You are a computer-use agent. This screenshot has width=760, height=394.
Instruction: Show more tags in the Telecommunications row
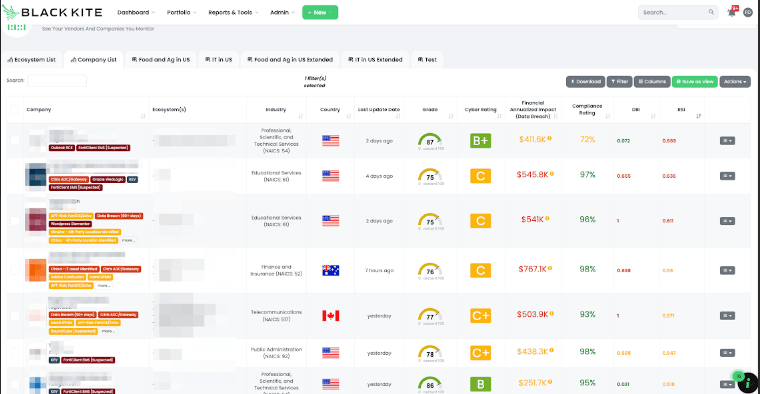click(108, 331)
